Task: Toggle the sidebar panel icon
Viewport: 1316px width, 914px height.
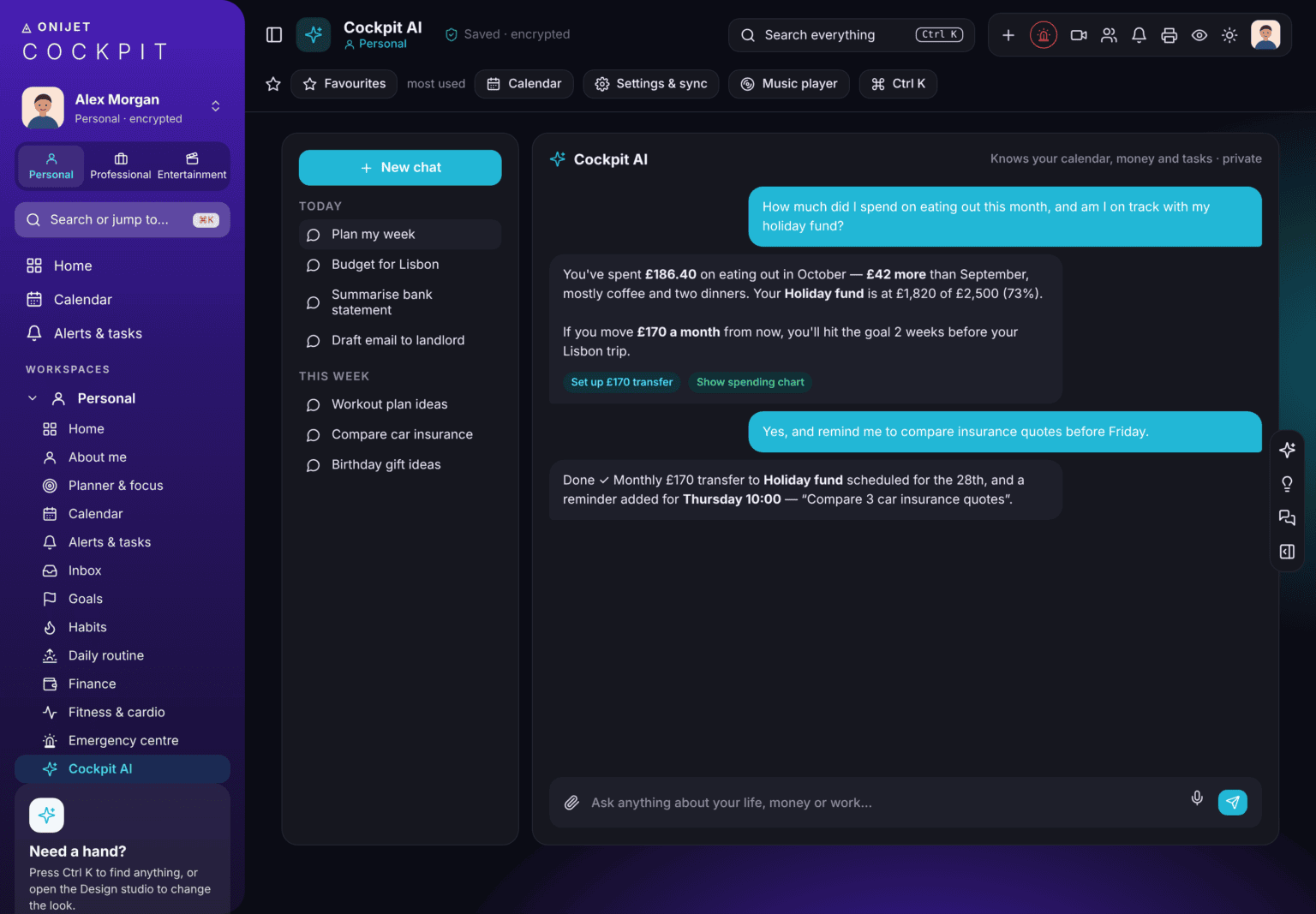Action: pos(274,35)
